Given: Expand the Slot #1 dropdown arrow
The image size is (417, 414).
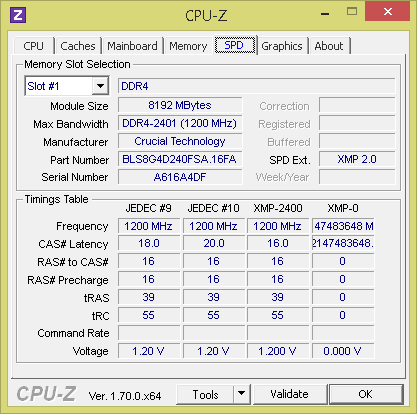Looking at the screenshot, I should tap(100, 86).
